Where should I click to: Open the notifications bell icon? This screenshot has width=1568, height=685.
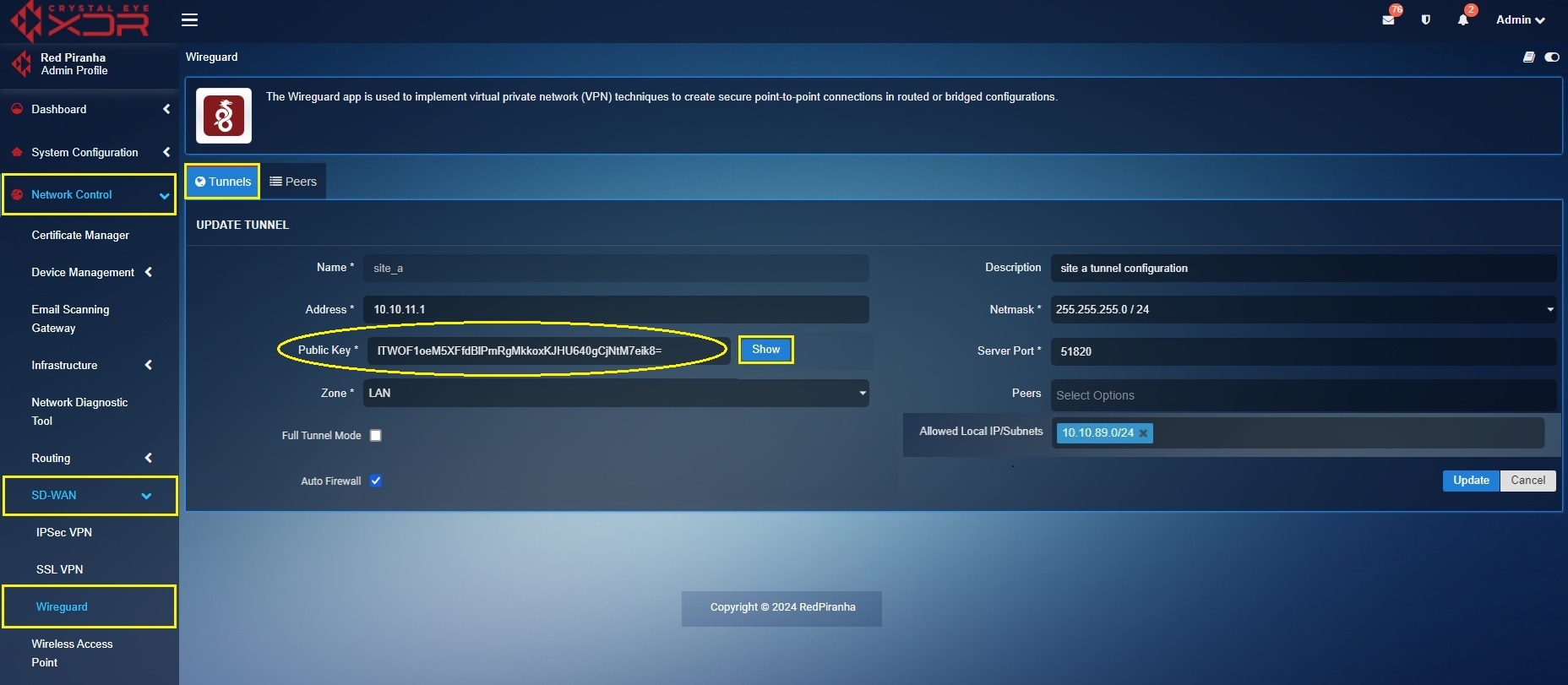pos(1463,19)
